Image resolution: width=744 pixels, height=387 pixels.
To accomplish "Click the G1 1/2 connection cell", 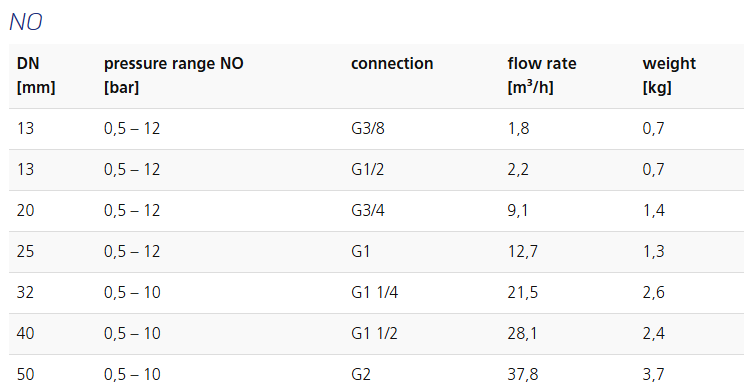I will (374, 333).
